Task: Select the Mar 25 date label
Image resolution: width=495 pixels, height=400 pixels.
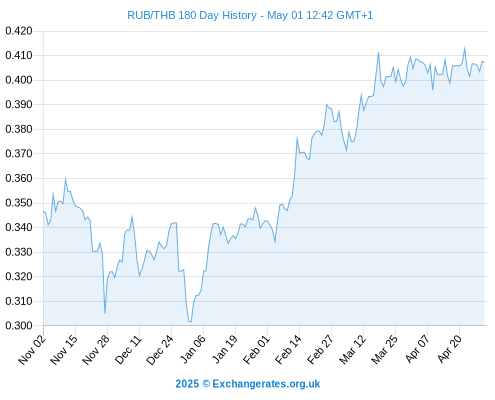Action: [x=384, y=349]
